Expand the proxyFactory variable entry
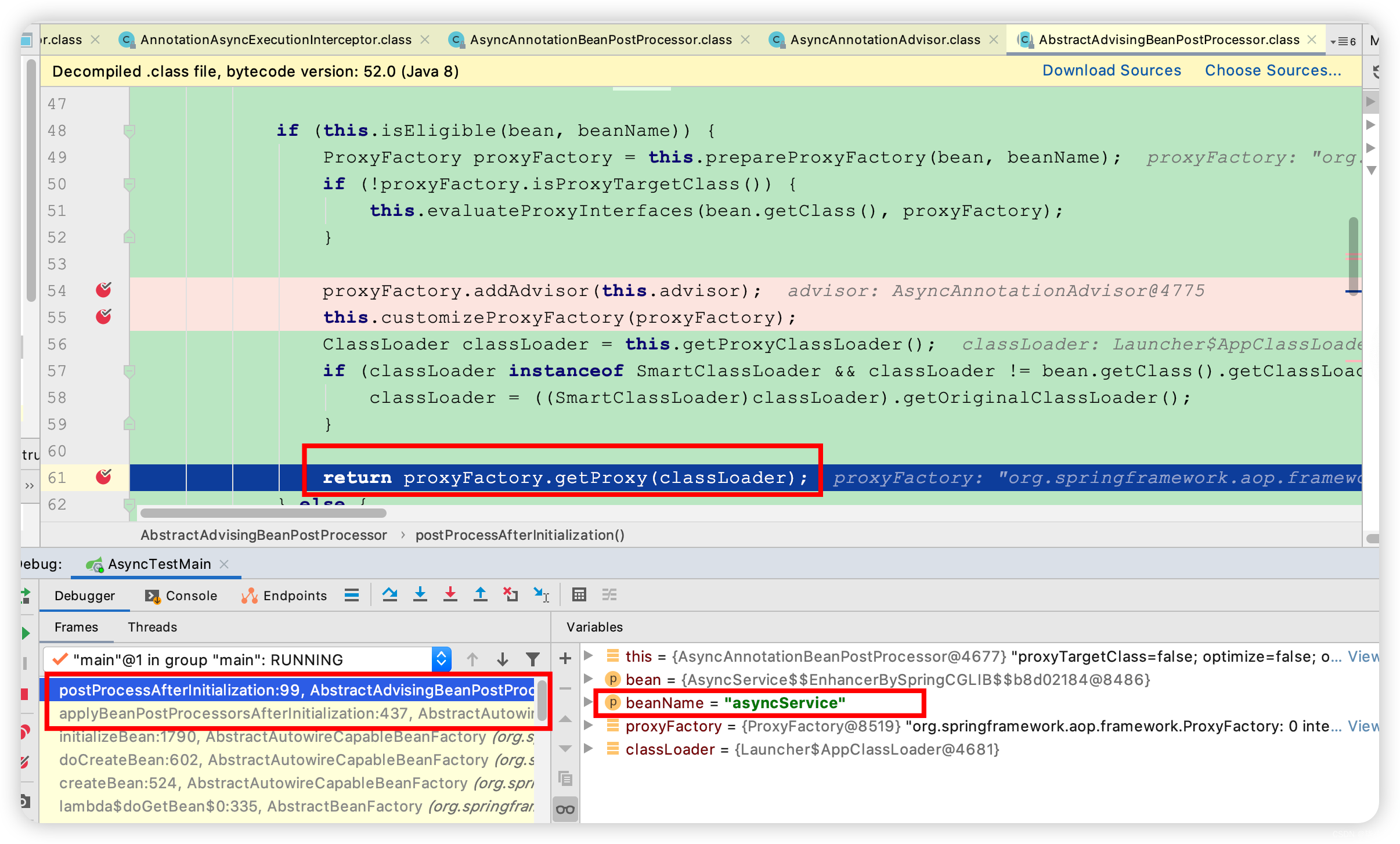The width and height of the screenshot is (1400, 844). [x=592, y=726]
